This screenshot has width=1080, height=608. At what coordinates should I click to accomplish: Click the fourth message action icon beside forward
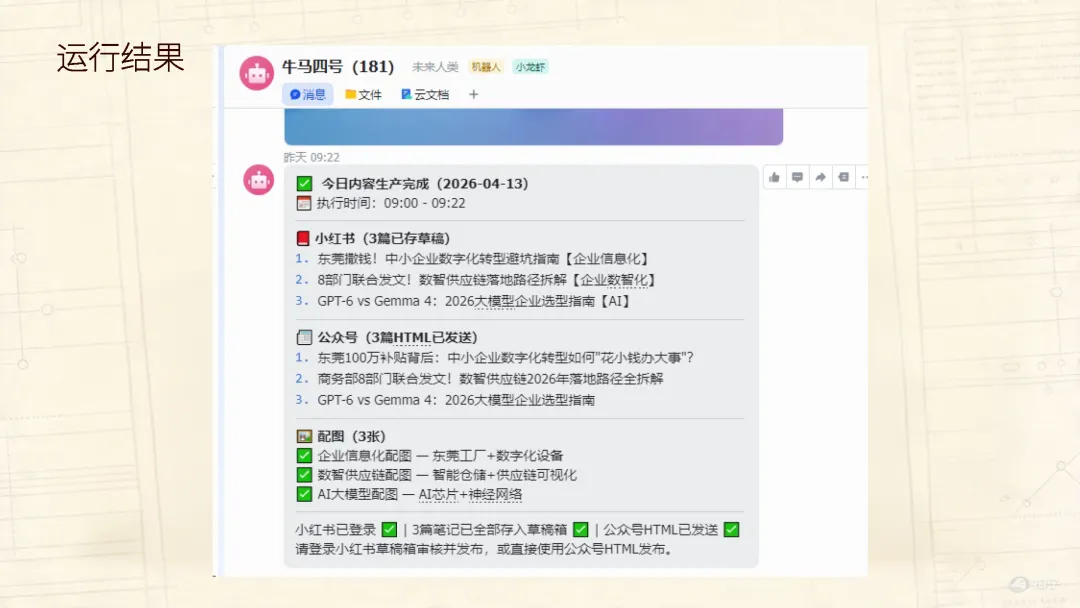[x=844, y=178]
